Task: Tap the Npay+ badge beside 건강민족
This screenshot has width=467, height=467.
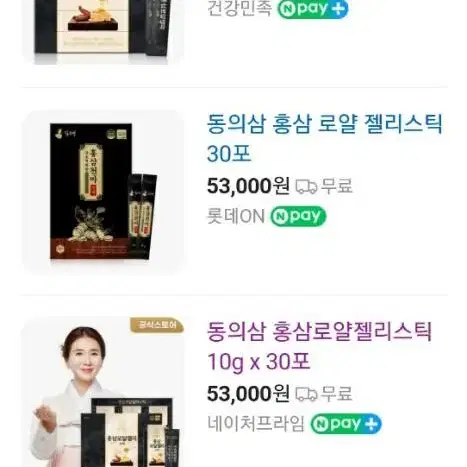Action: click(x=313, y=8)
